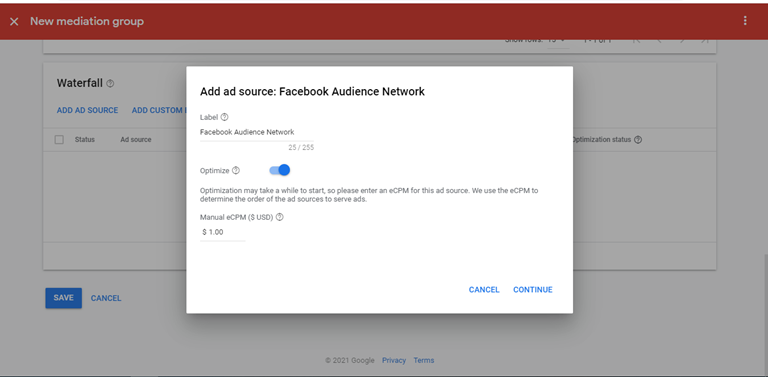
Task: Click the Waterfall section heading
Action: 79,83
